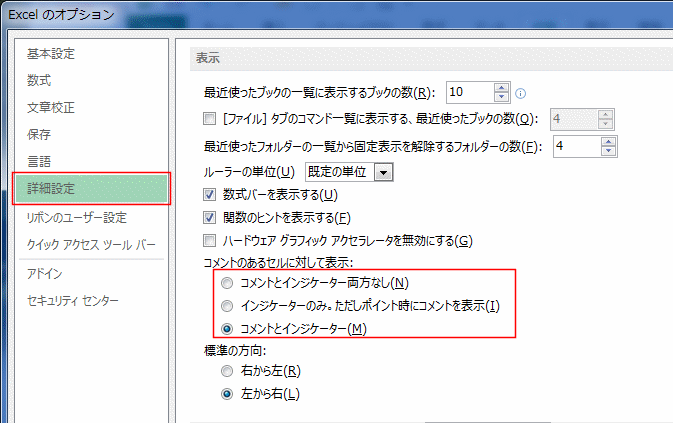Open リボンのユーザー設定 category
The height and width of the screenshot is (423, 673).
coord(77,218)
